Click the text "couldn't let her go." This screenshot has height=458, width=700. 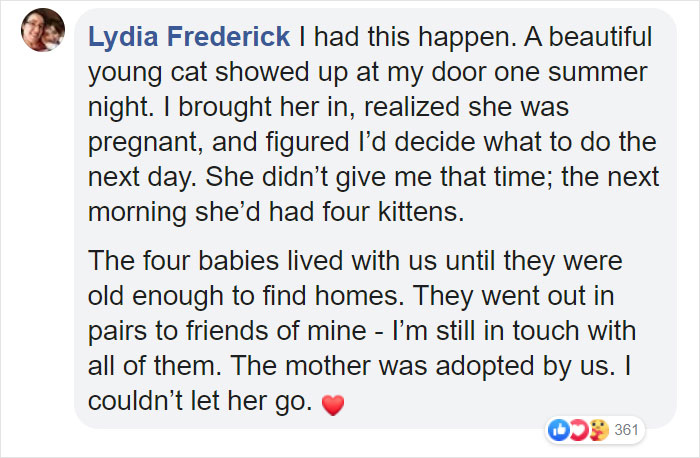click(x=198, y=401)
